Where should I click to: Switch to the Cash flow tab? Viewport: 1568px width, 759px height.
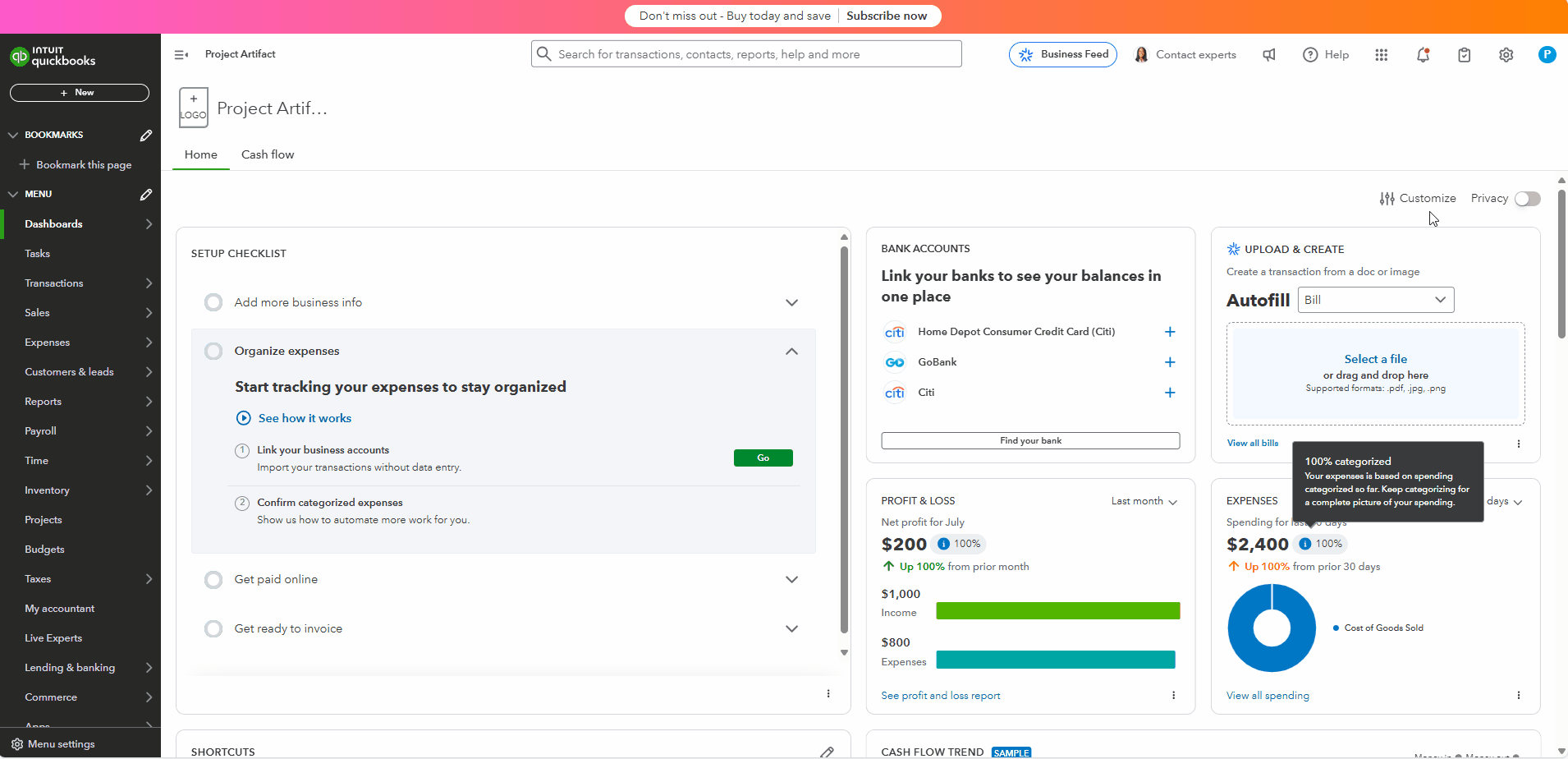[x=268, y=154]
